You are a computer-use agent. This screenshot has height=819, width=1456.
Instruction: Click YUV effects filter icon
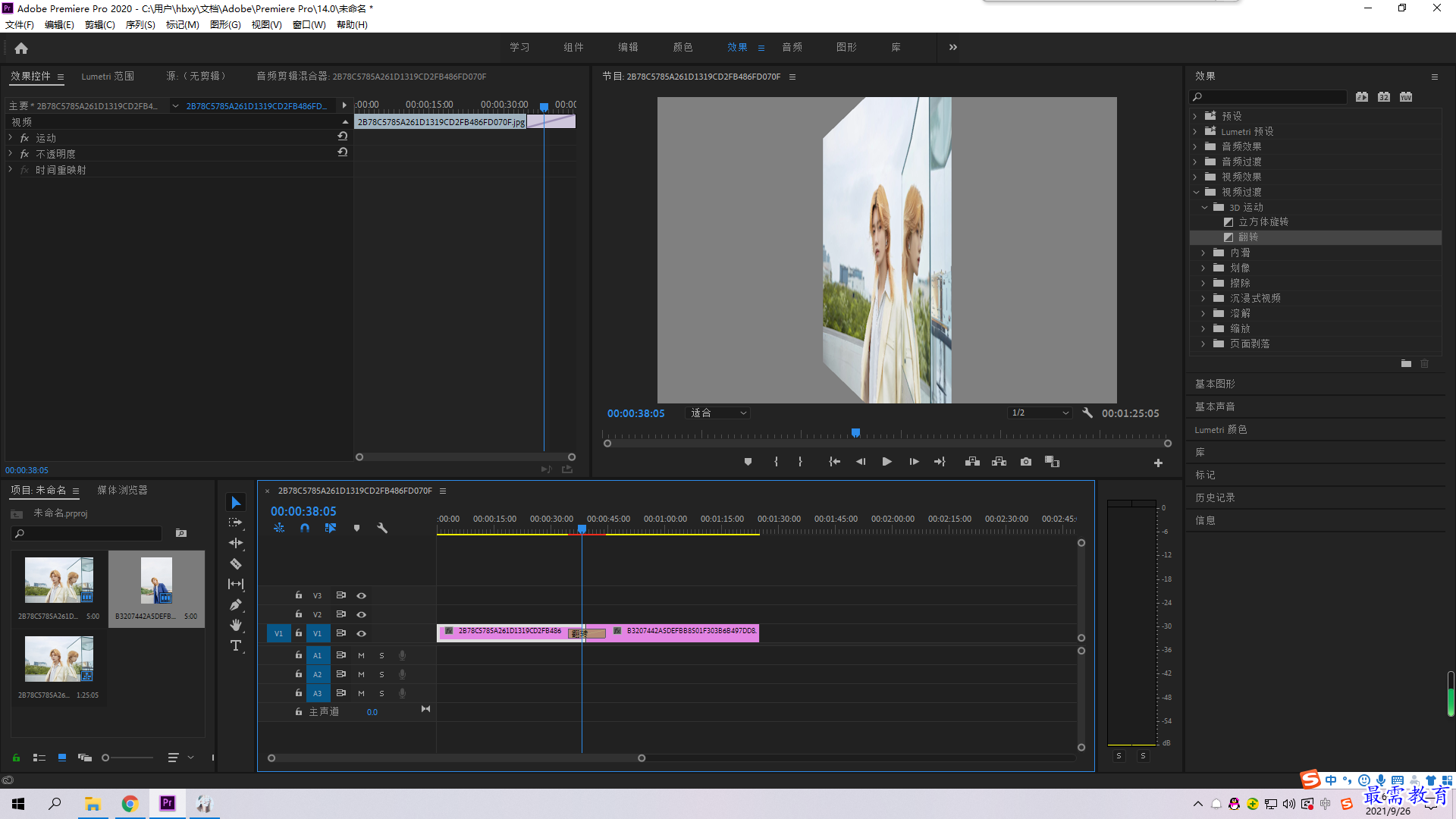[1406, 97]
